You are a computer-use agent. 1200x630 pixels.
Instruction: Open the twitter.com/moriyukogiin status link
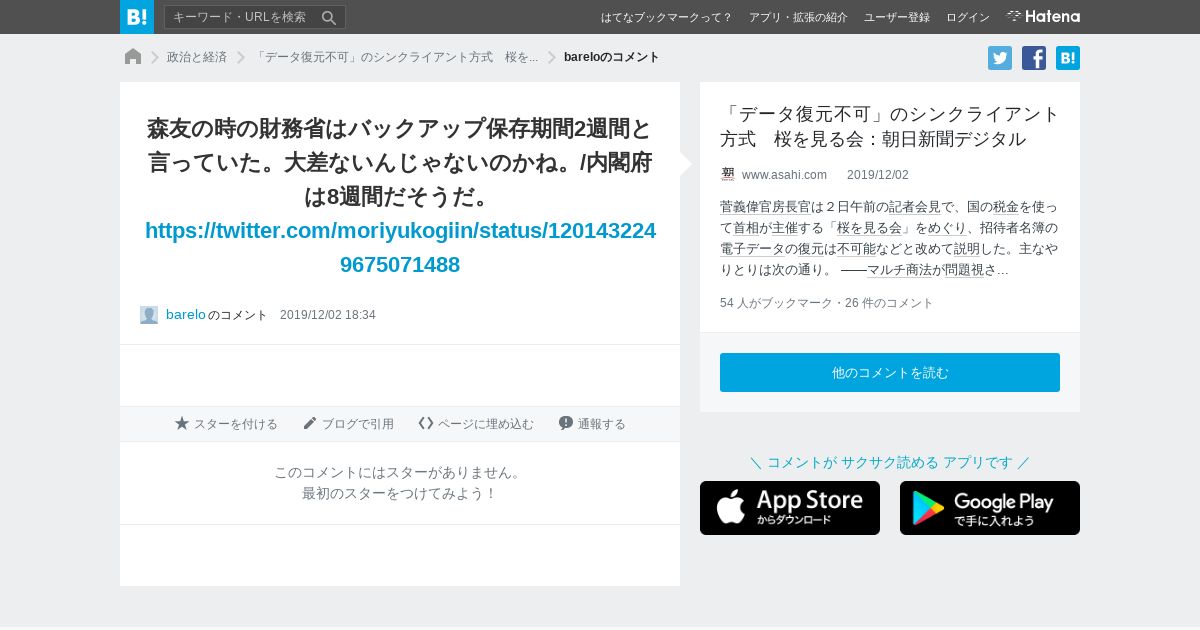[x=400, y=247]
